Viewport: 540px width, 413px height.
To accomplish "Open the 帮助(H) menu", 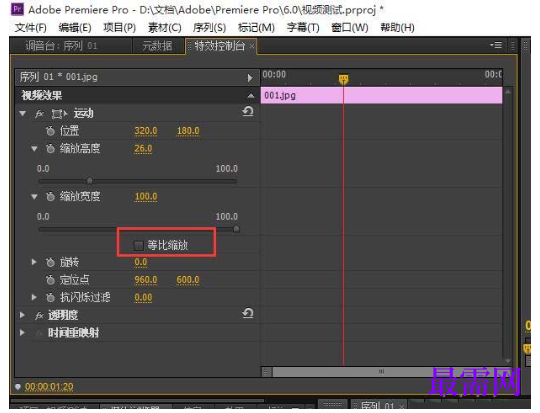I will click(397, 28).
